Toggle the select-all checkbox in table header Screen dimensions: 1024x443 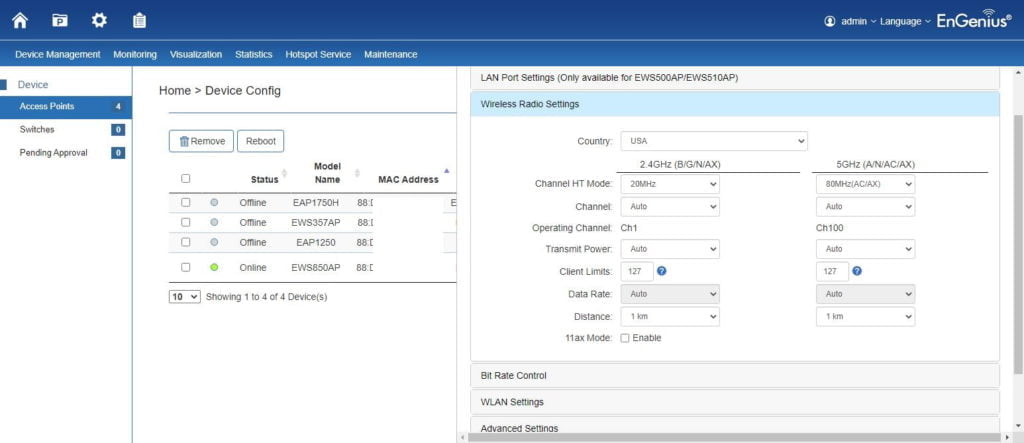(x=186, y=179)
